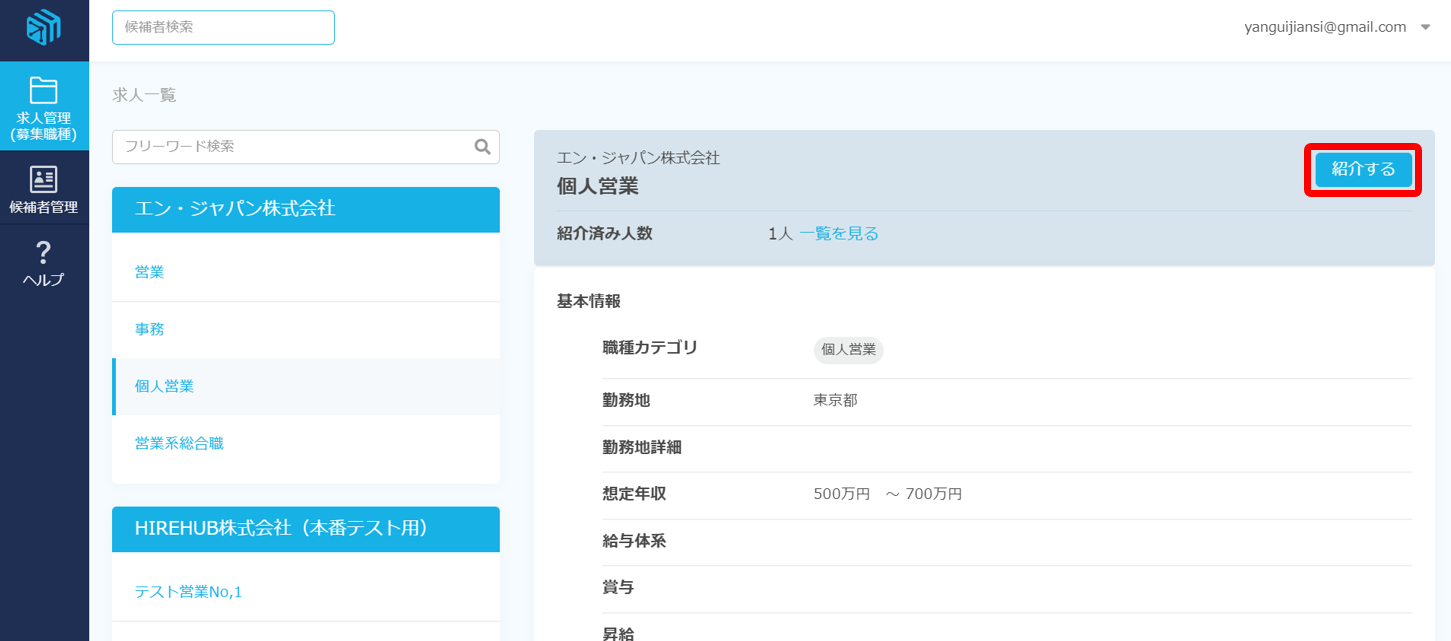The width and height of the screenshot is (1451, 641).
Task: Click the caret arrow beside the account email
Action: (1425, 28)
